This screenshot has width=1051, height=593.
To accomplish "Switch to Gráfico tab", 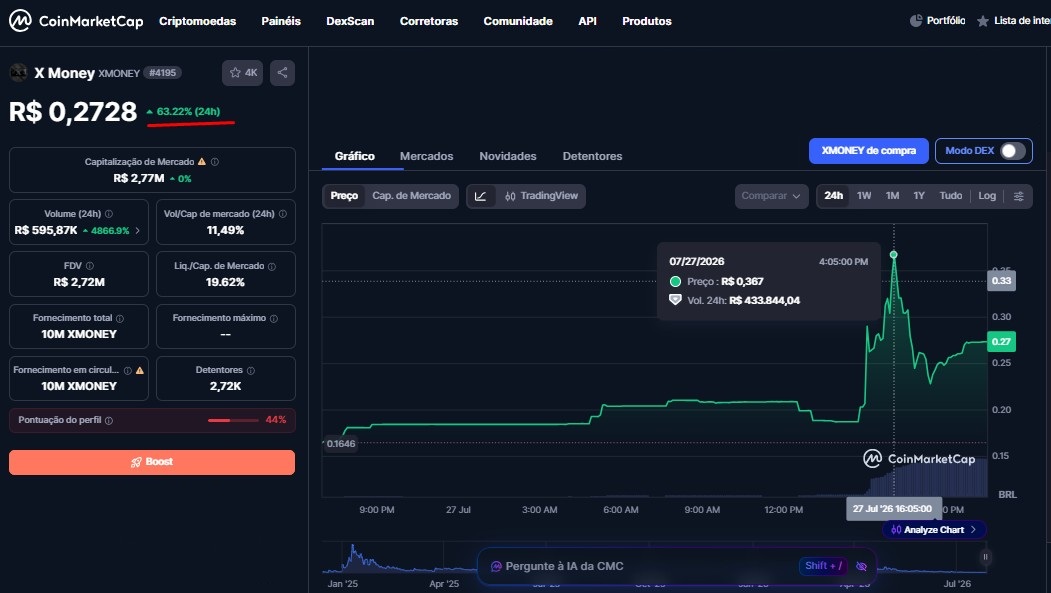I will [x=355, y=156].
